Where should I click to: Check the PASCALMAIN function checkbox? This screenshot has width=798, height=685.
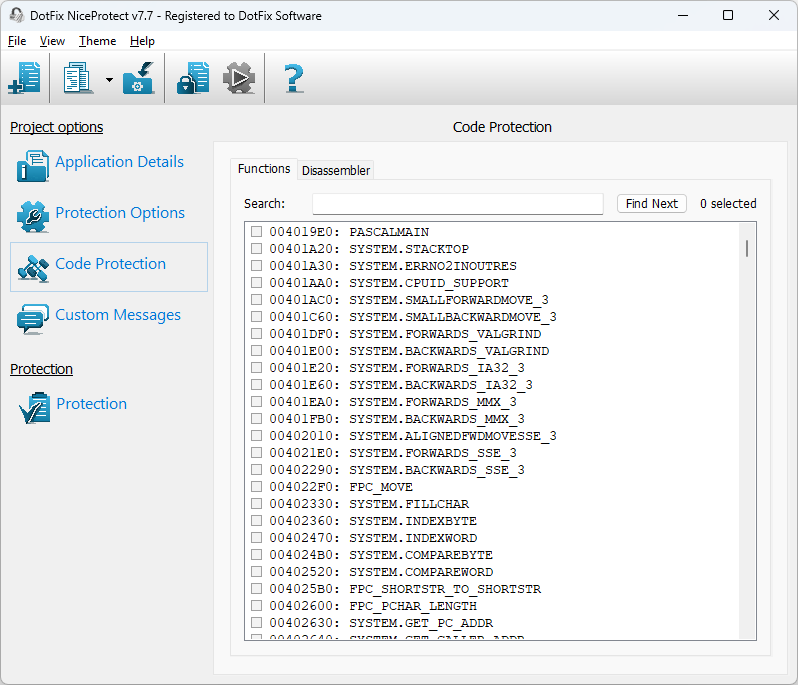pyautogui.click(x=256, y=232)
